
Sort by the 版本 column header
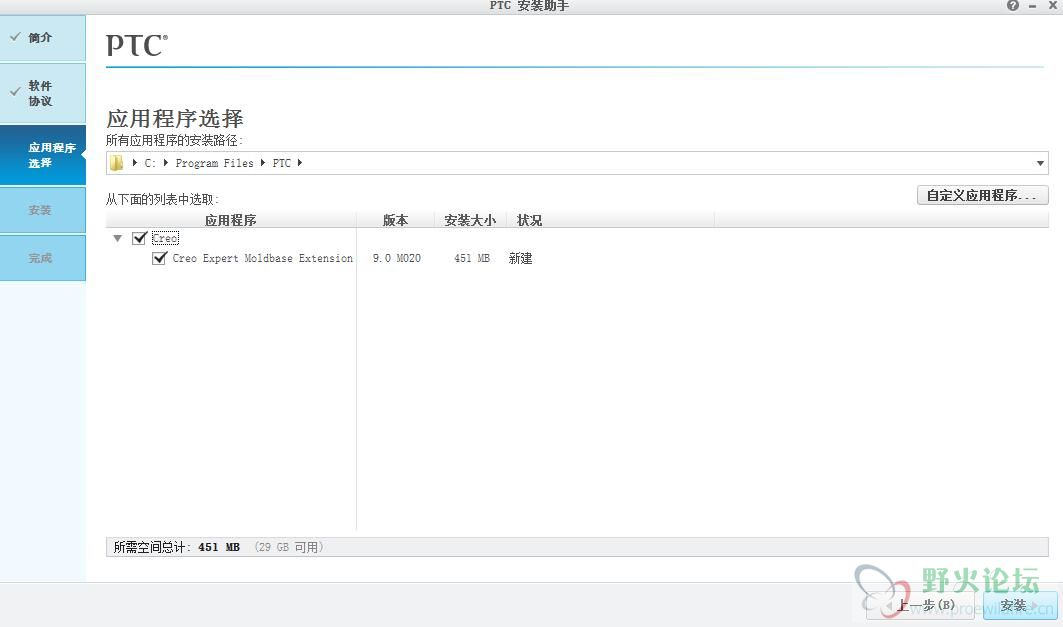tap(395, 220)
